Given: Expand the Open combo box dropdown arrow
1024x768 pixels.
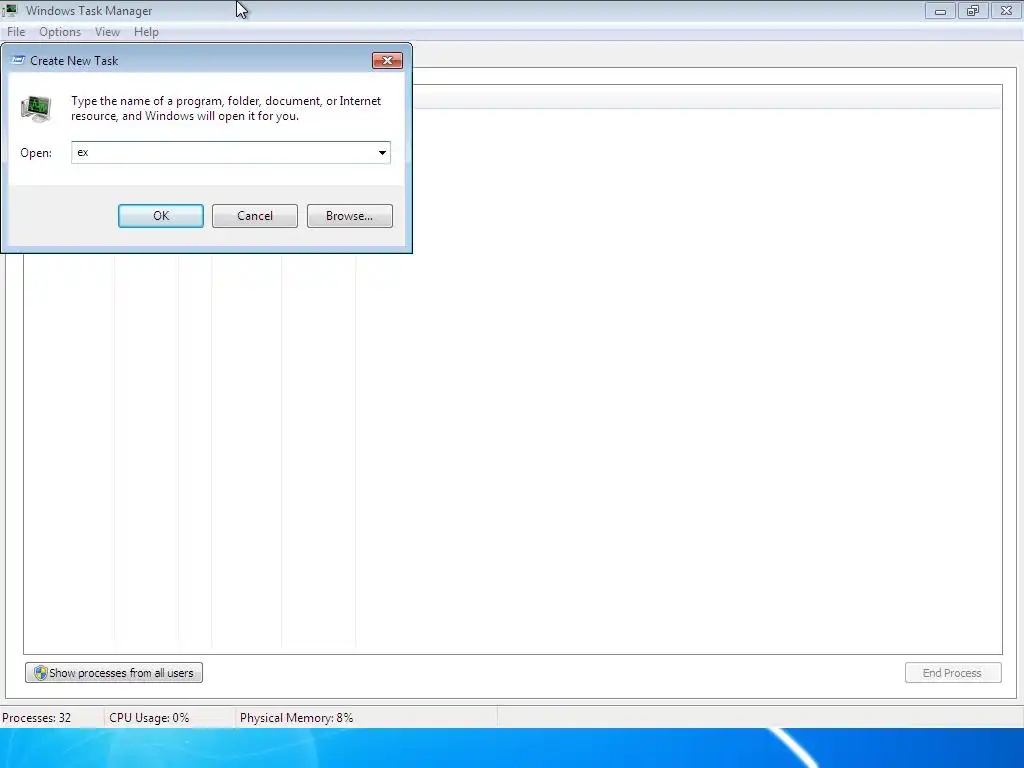Looking at the screenshot, I should (382, 153).
